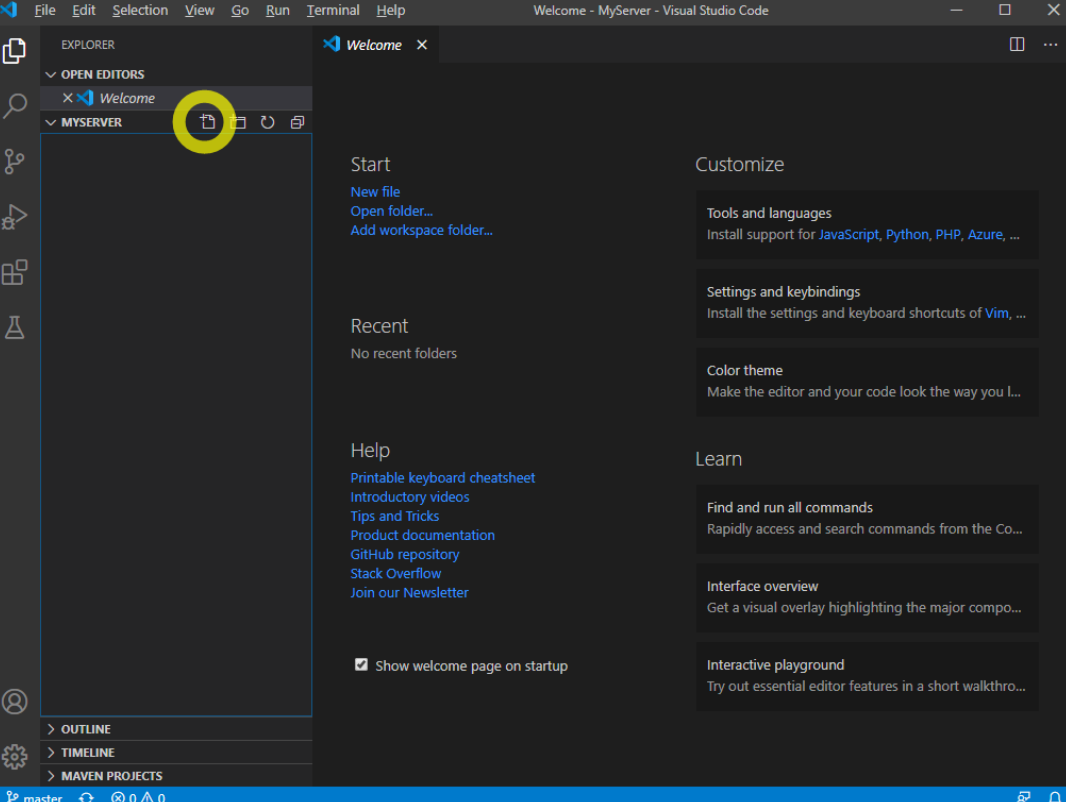1066x802 pixels.
Task: Toggle Show welcome page on startup
Action: [361, 665]
